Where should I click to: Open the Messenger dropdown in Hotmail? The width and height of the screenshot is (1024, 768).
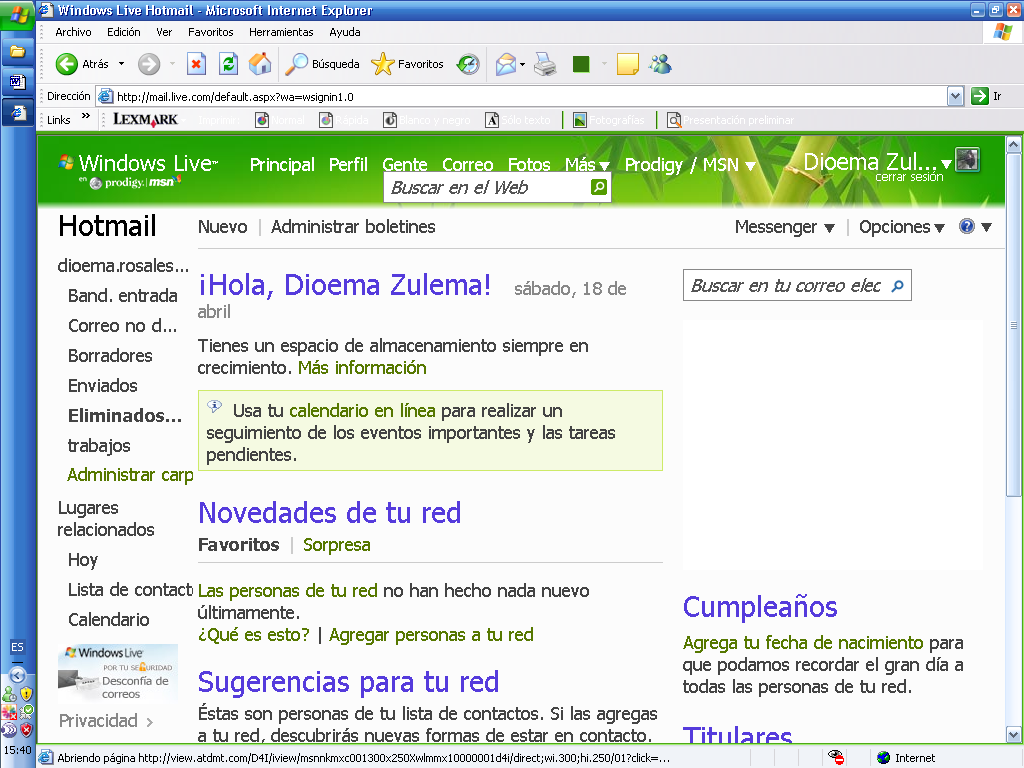click(x=784, y=227)
